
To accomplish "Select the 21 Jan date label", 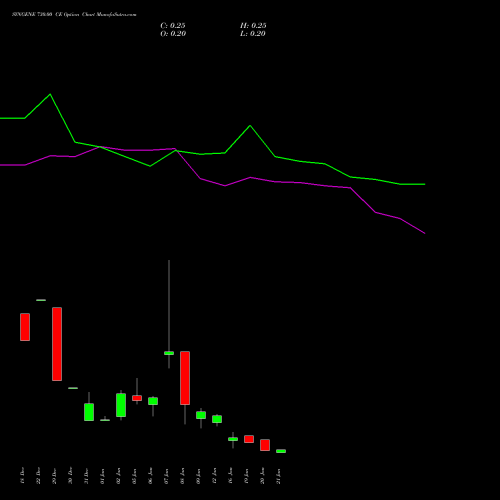I will [278, 476].
